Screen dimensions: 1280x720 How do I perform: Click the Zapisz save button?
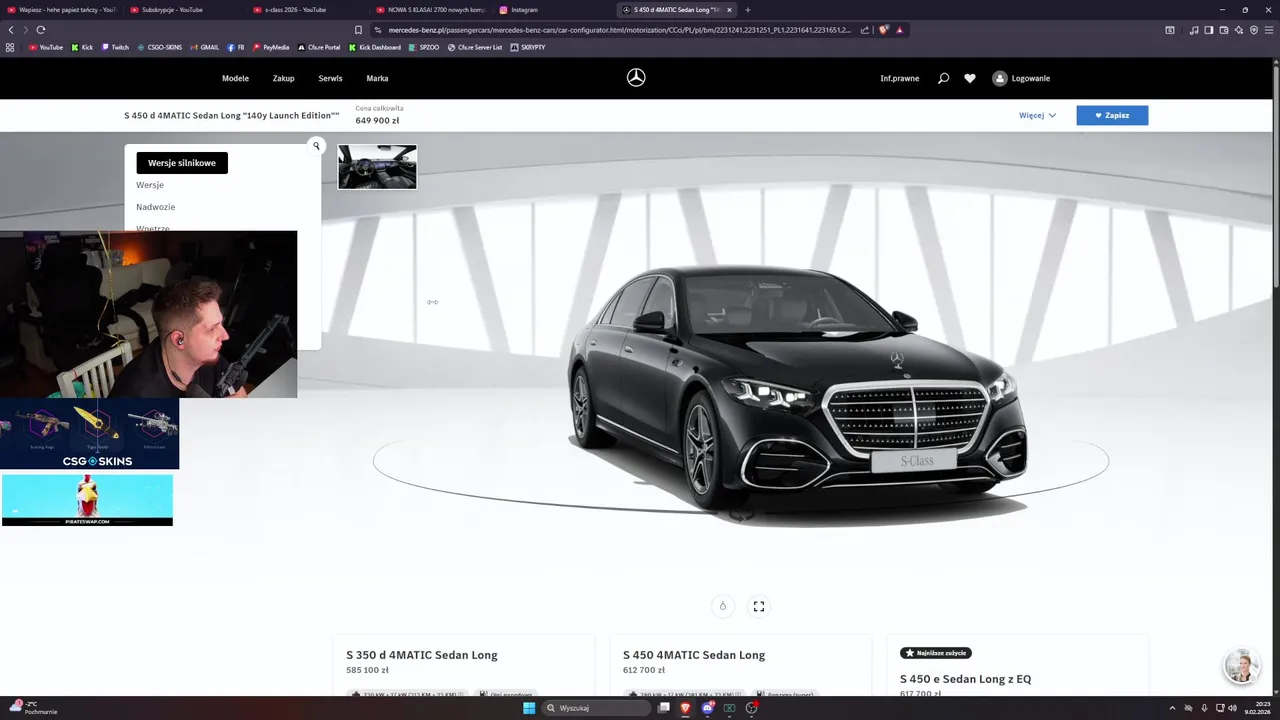tap(1112, 115)
